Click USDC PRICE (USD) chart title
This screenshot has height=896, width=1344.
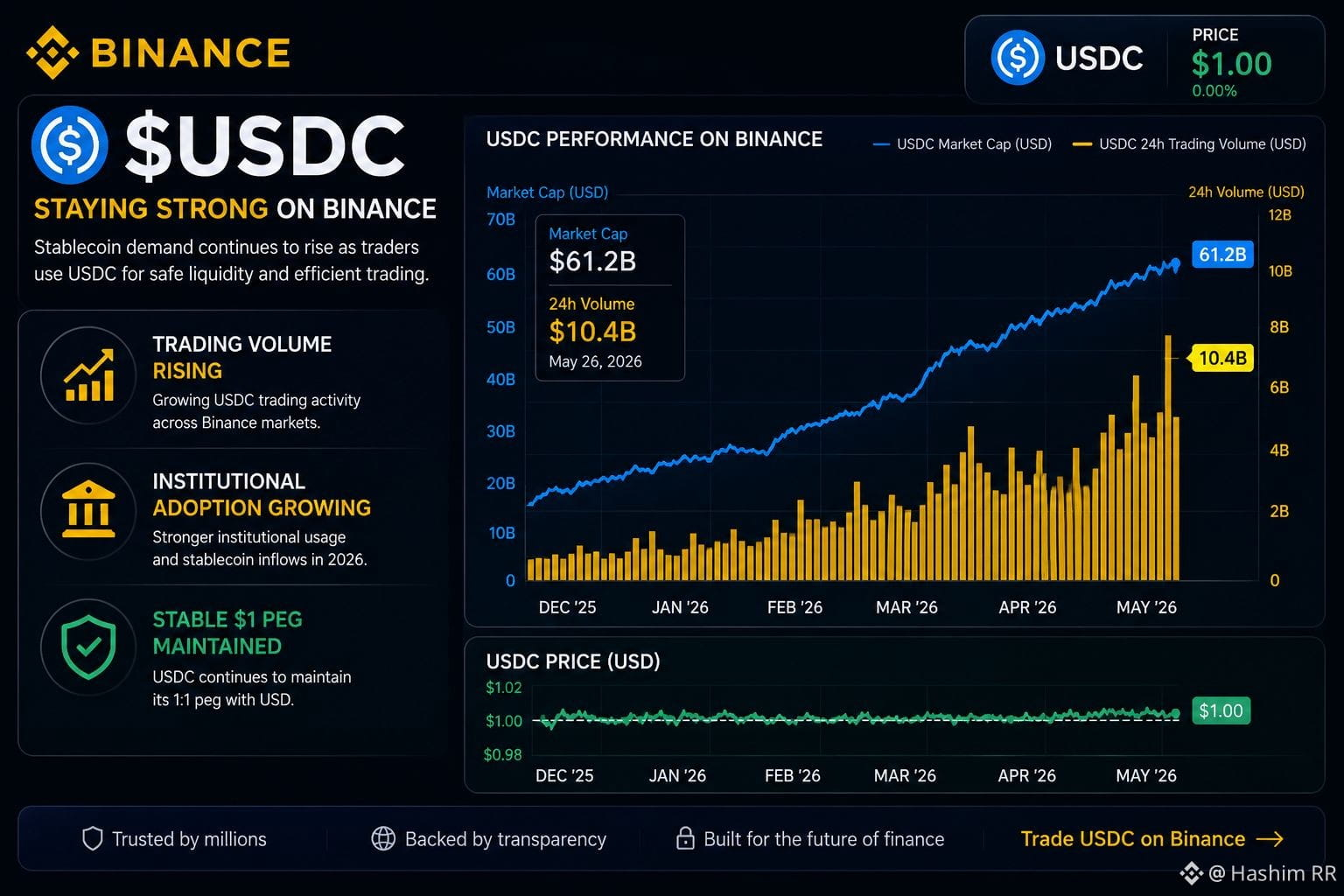pos(573,661)
